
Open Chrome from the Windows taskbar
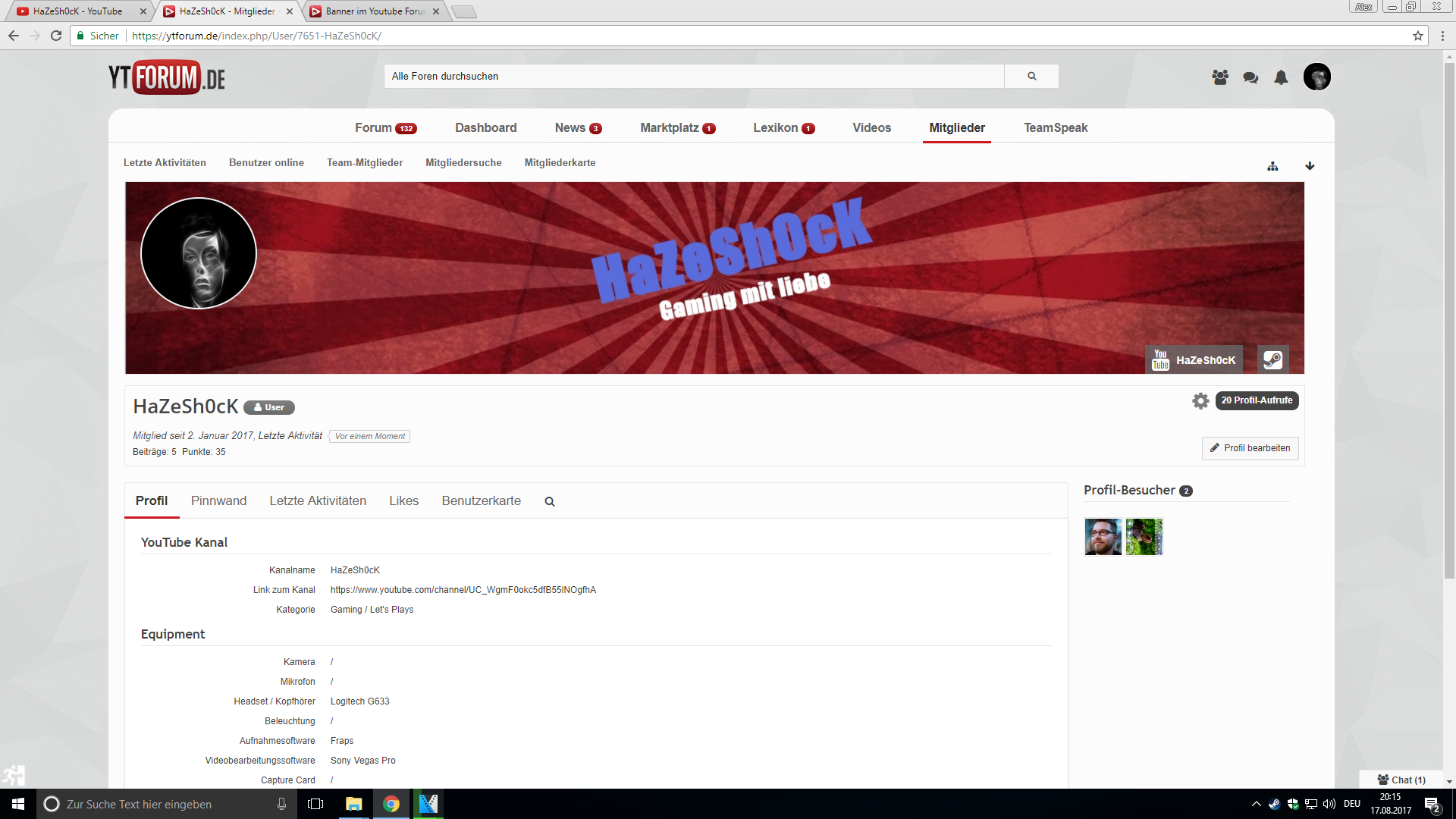click(x=391, y=804)
